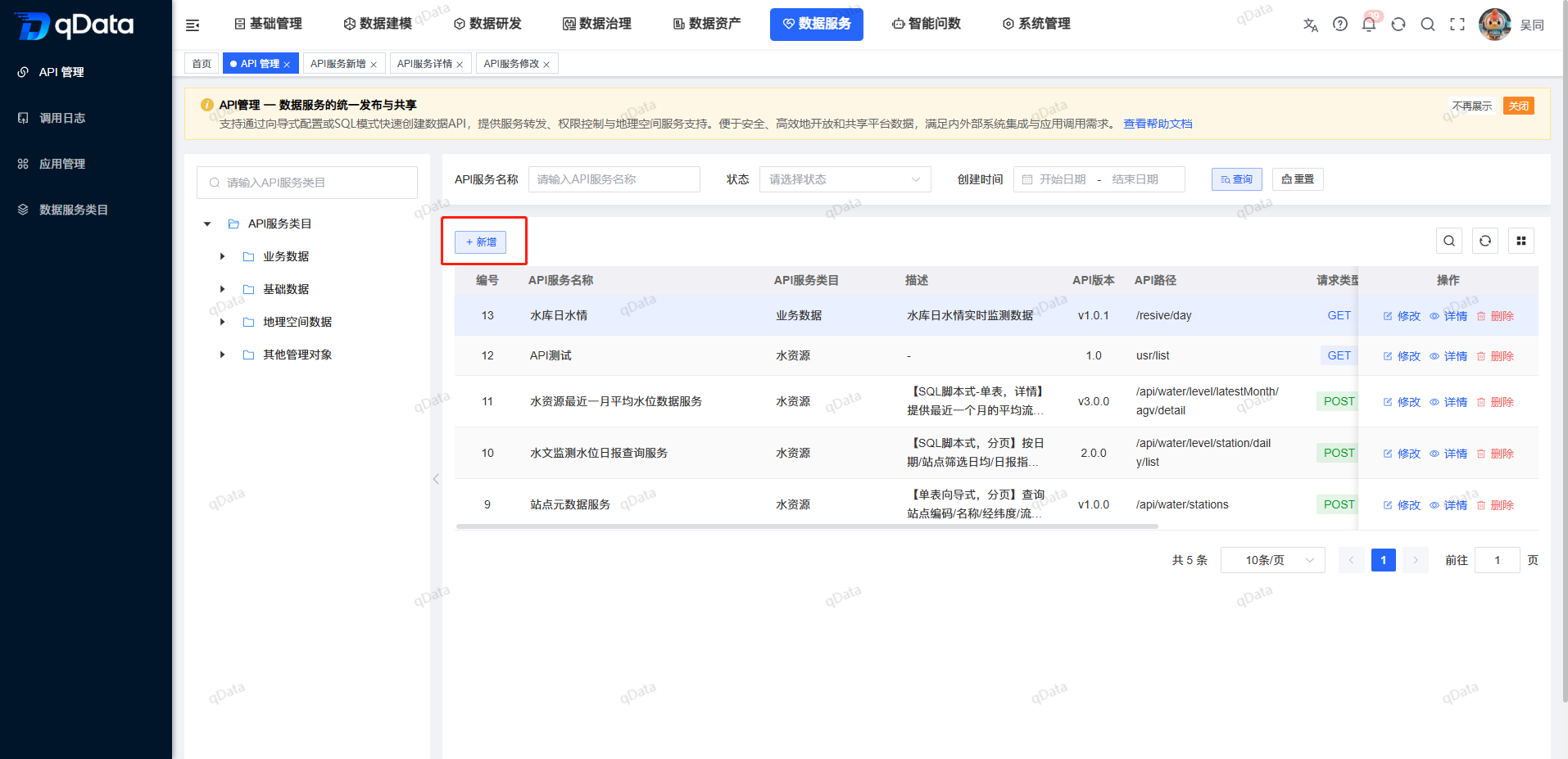View 详情 of 水文监测水位日报查询服务 row
The height and width of the screenshot is (759, 1568).
[x=1448, y=454]
